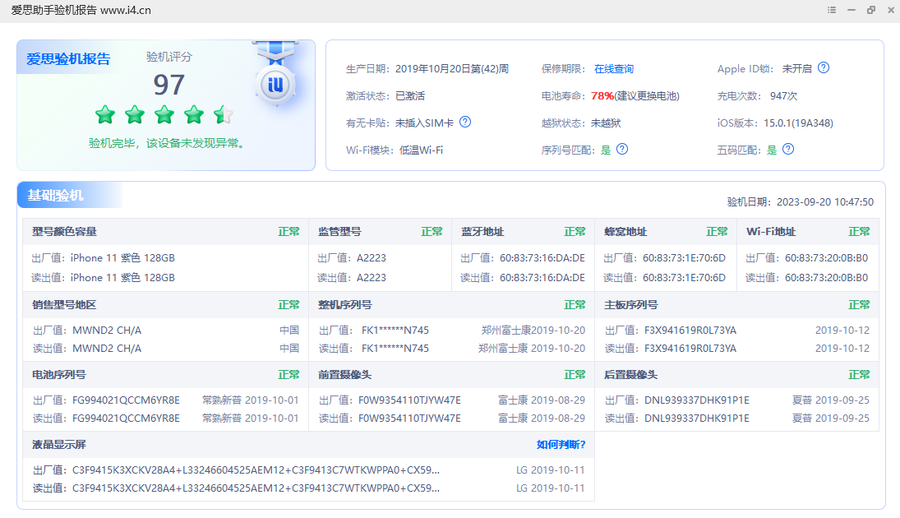Click the iOS version 15.0.1(19A348)

[x=798, y=123]
